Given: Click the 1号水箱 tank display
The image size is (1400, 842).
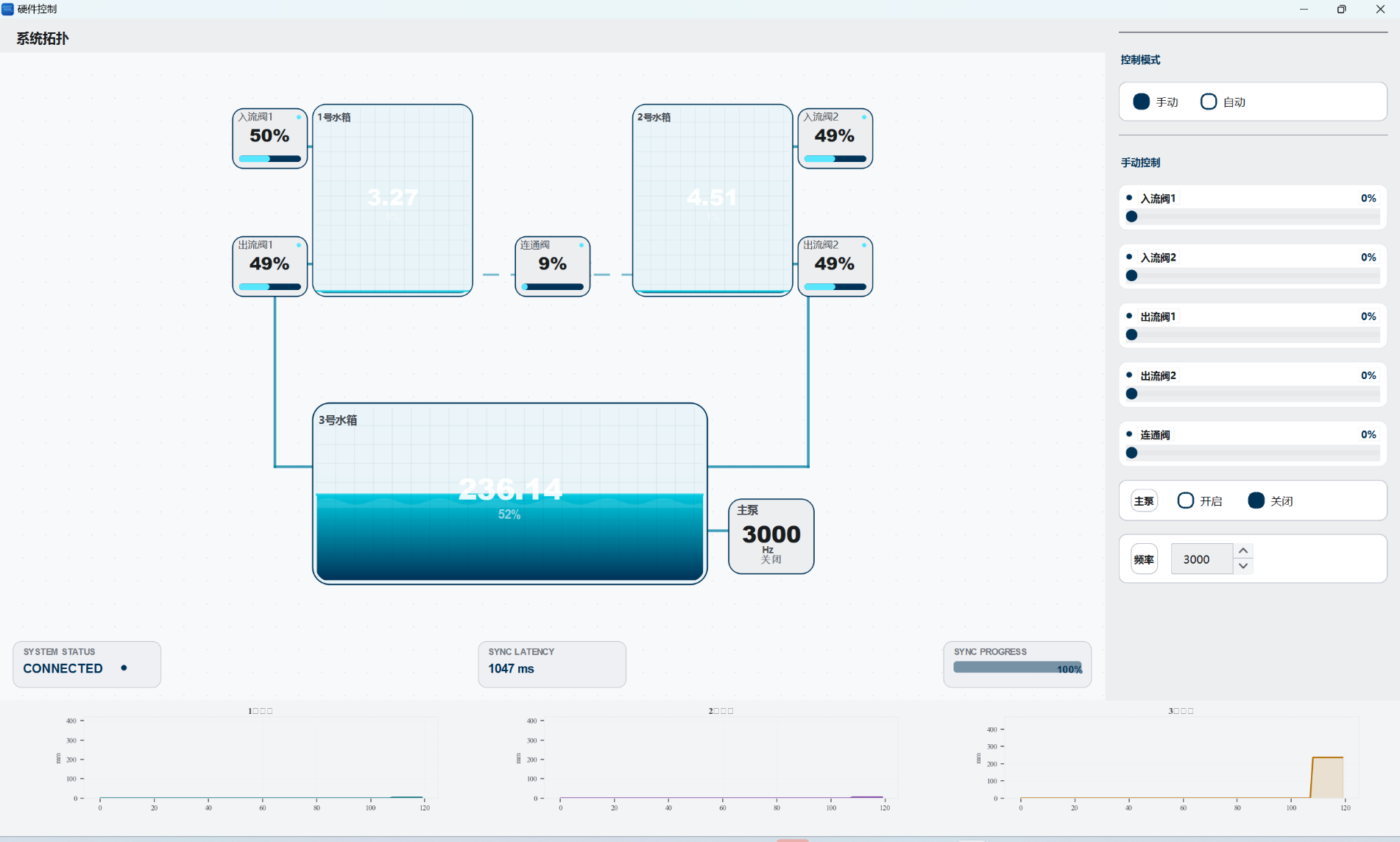Looking at the screenshot, I should (393, 200).
